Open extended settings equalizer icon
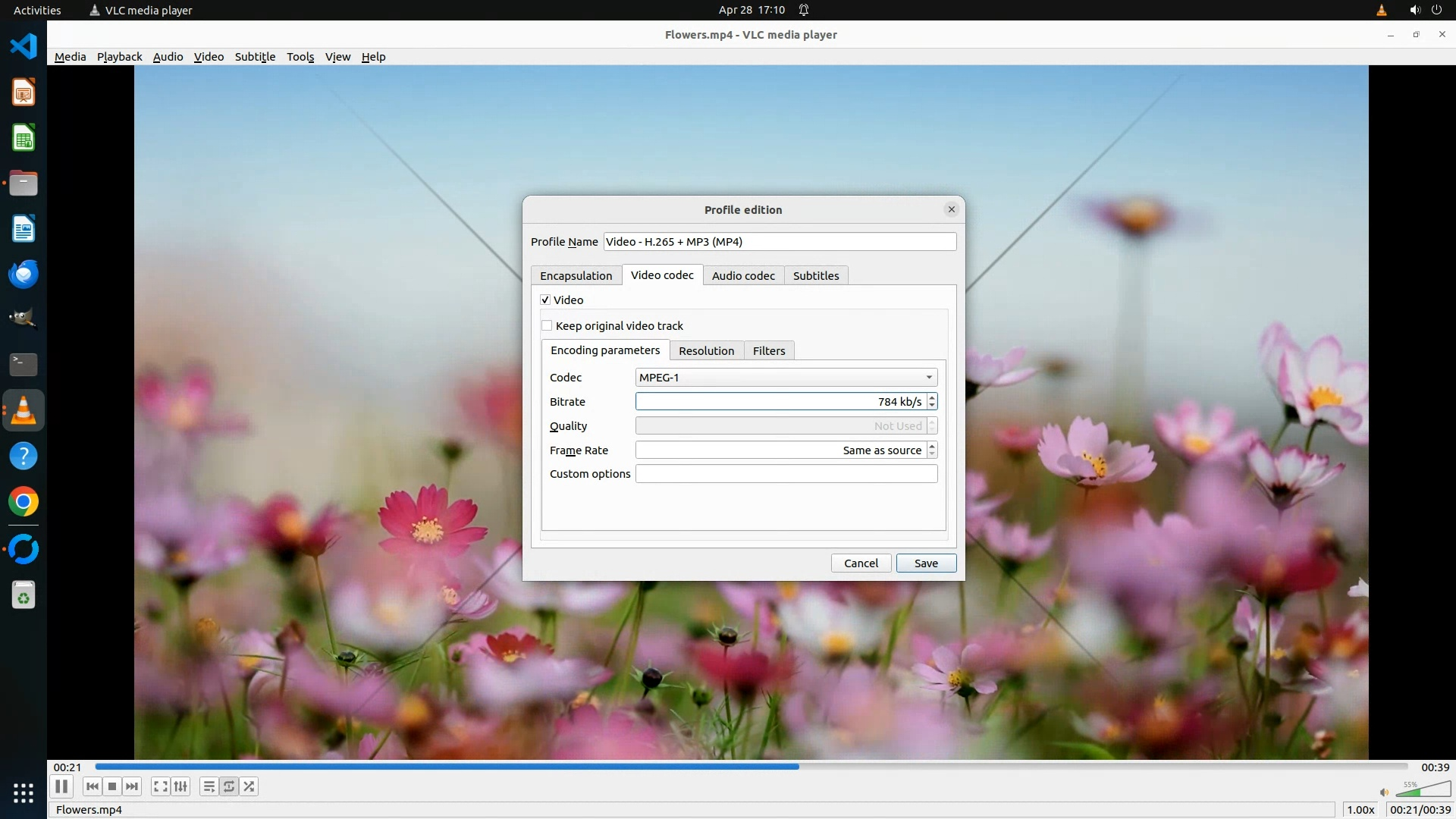Viewport: 1456px width, 819px height. point(180,786)
